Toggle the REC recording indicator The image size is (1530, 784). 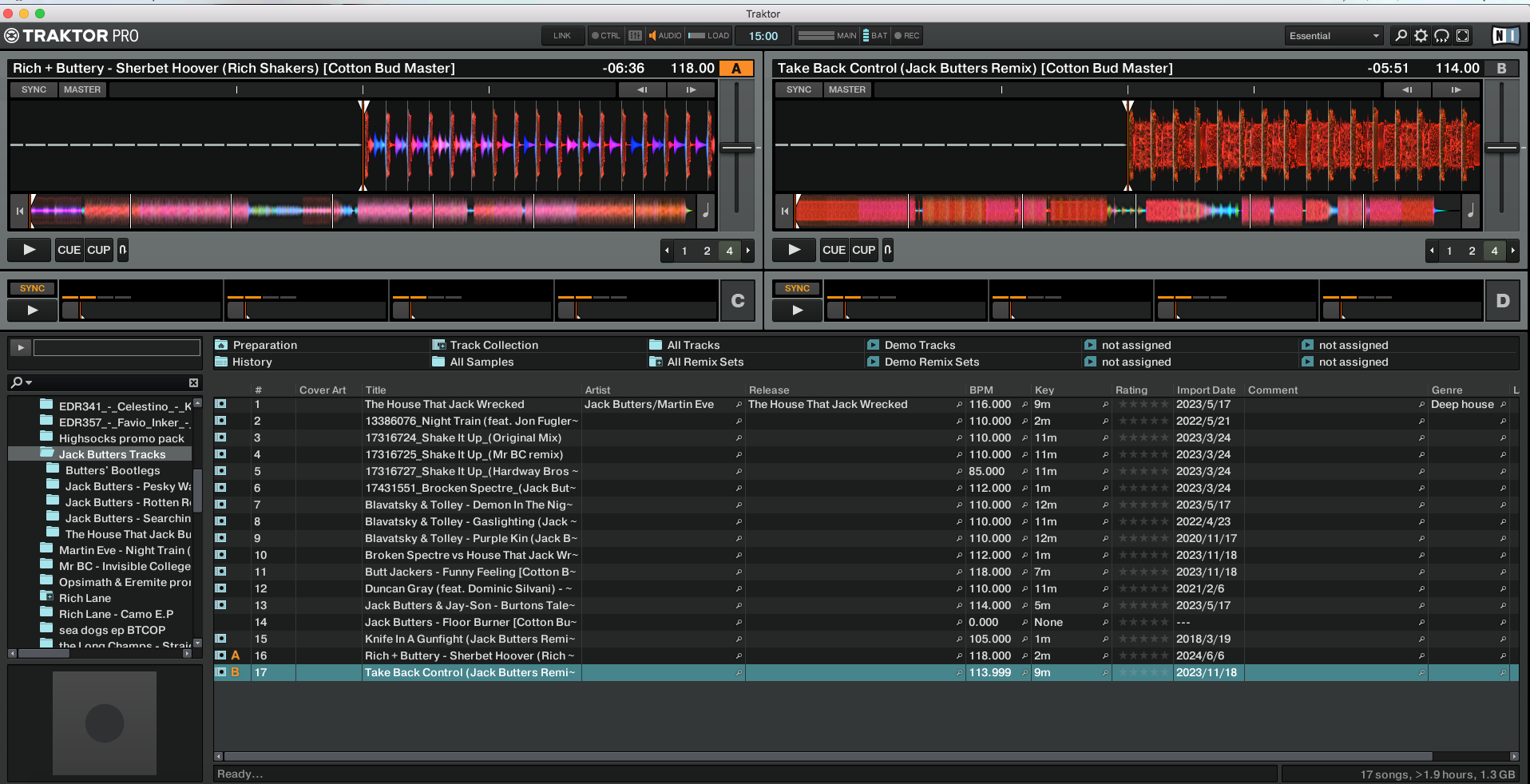[907, 35]
